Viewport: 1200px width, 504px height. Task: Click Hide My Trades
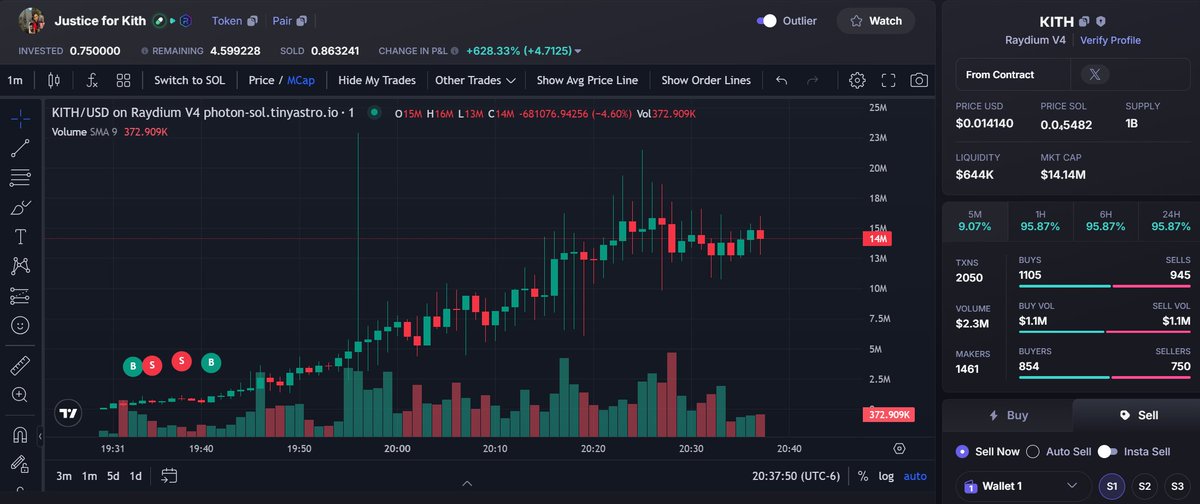tap(377, 80)
